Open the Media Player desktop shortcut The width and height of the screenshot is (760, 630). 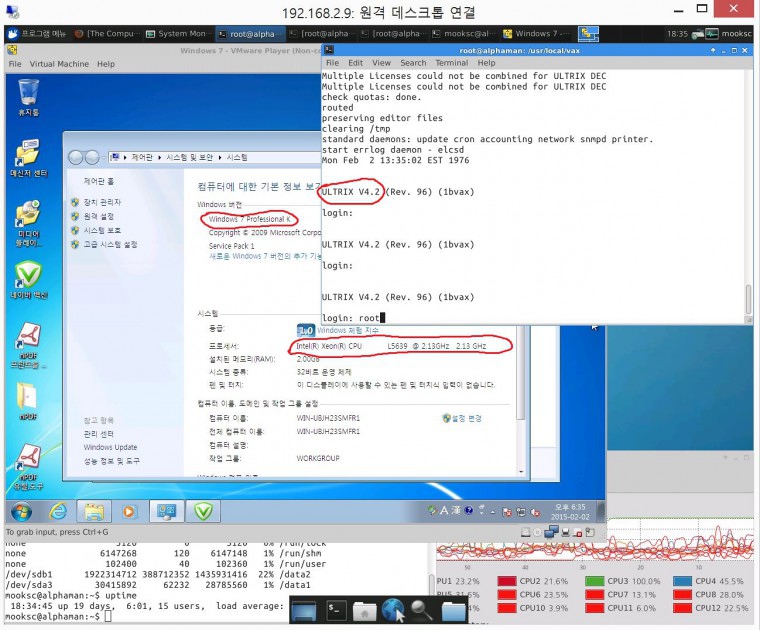click(x=28, y=223)
